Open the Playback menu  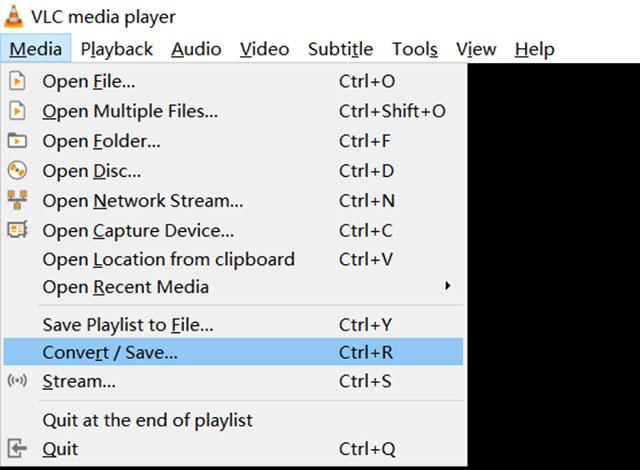point(117,49)
